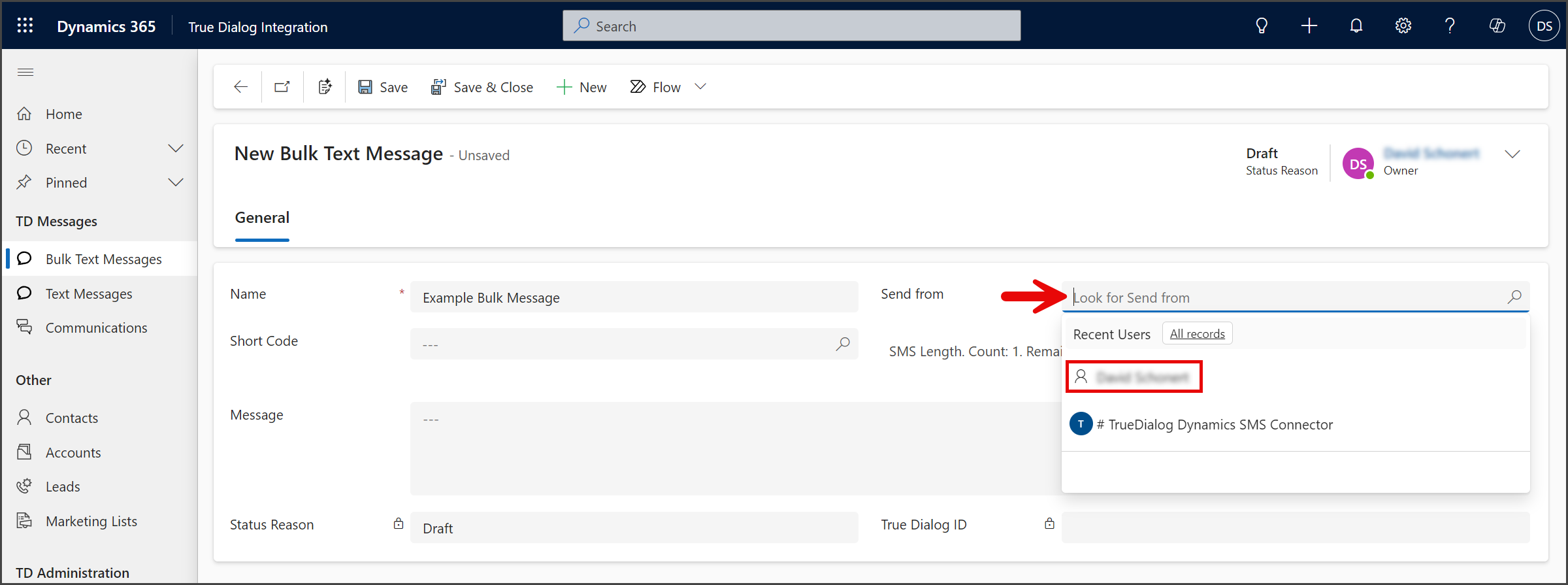Select the General tab
Viewport: 1568px width, 585px height.
click(262, 218)
